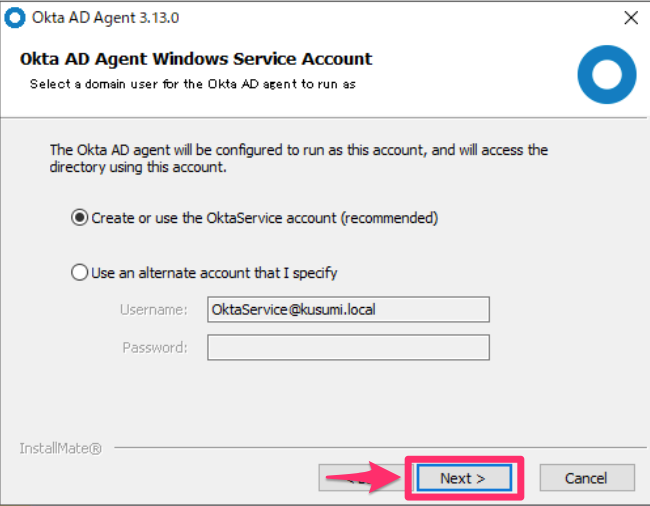Click the InstallMate® label
650x506 pixels.
tap(60, 448)
